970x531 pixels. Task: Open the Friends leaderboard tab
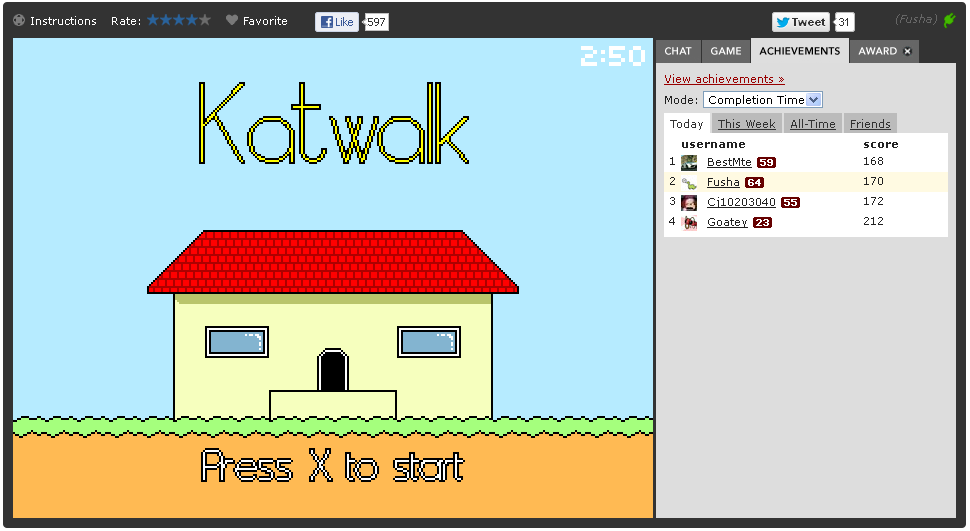point(870,124)
